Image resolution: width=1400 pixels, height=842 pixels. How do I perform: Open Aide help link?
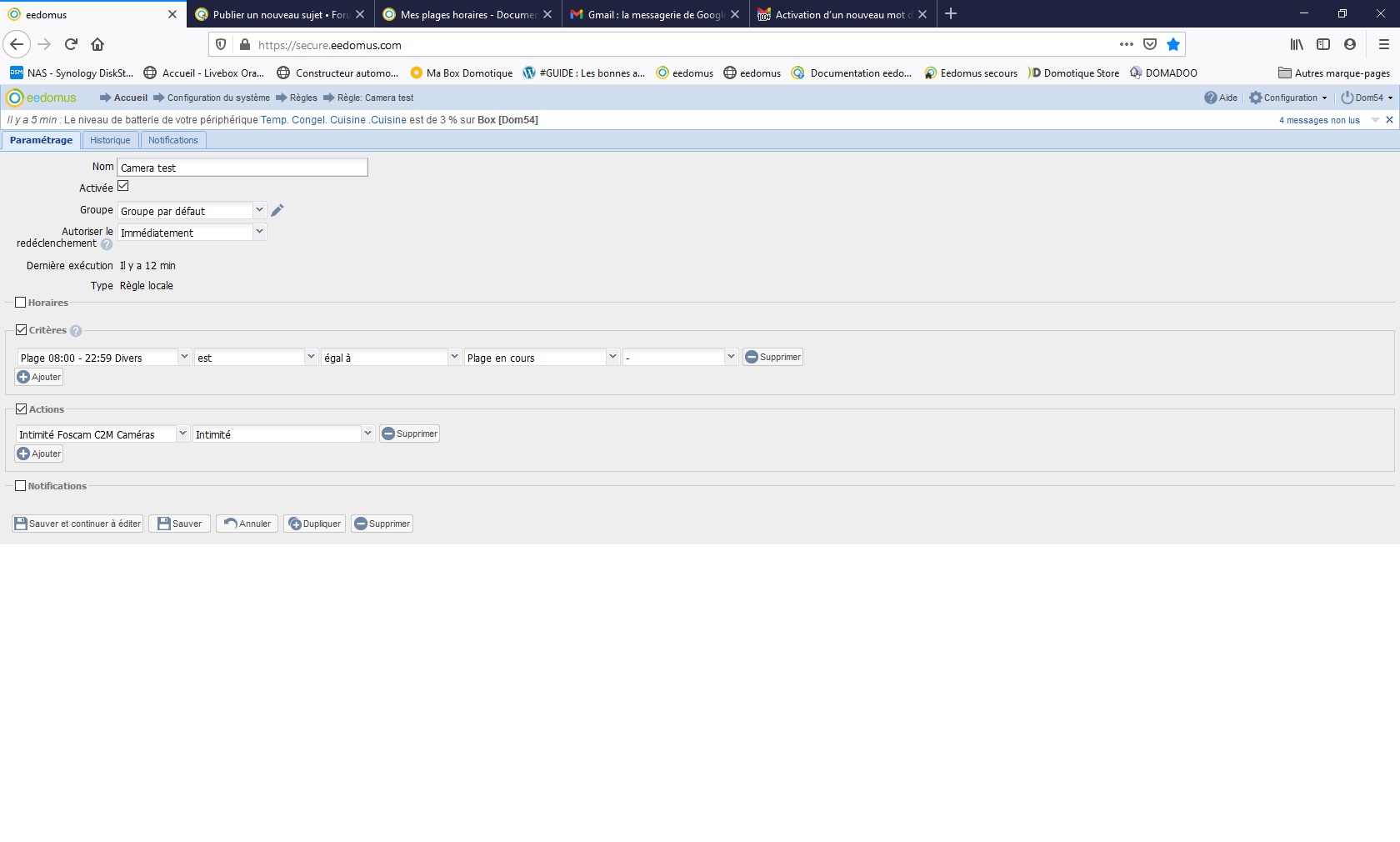coord(1221,98)
